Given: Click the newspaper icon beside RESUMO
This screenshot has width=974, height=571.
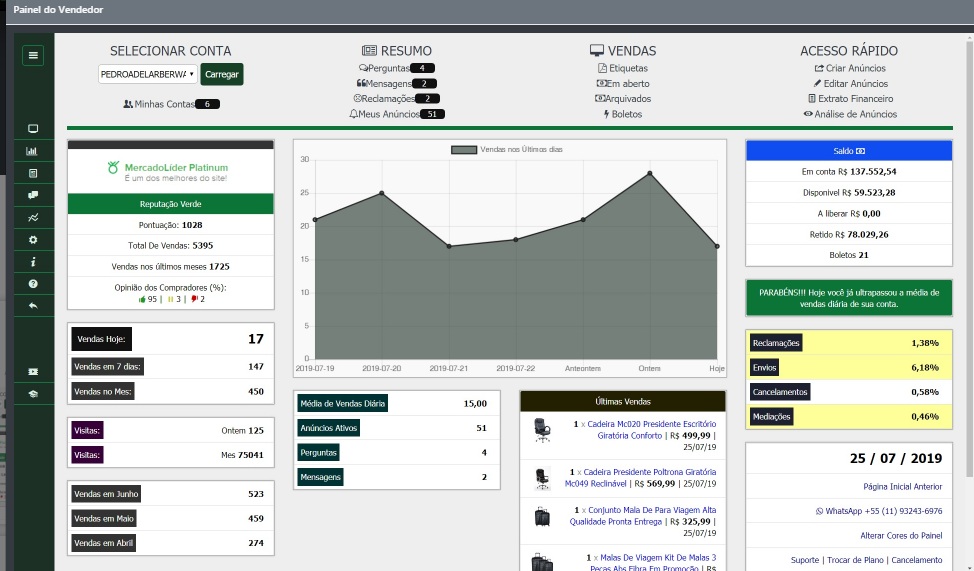Looking at the screenshot, I should click(x=369, y=50).
